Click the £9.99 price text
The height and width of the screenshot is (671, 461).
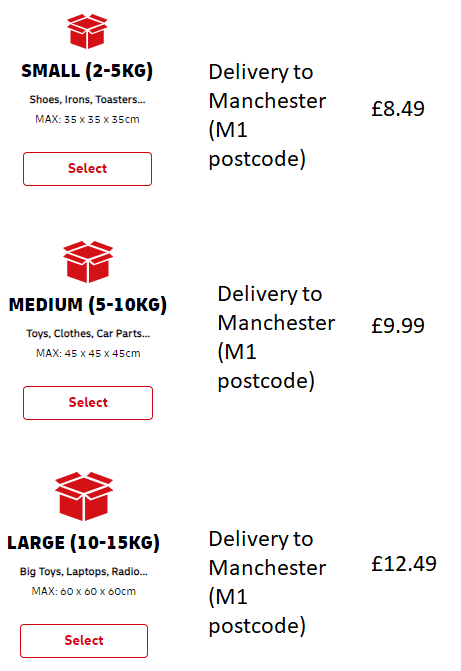(x=398, y=326)
